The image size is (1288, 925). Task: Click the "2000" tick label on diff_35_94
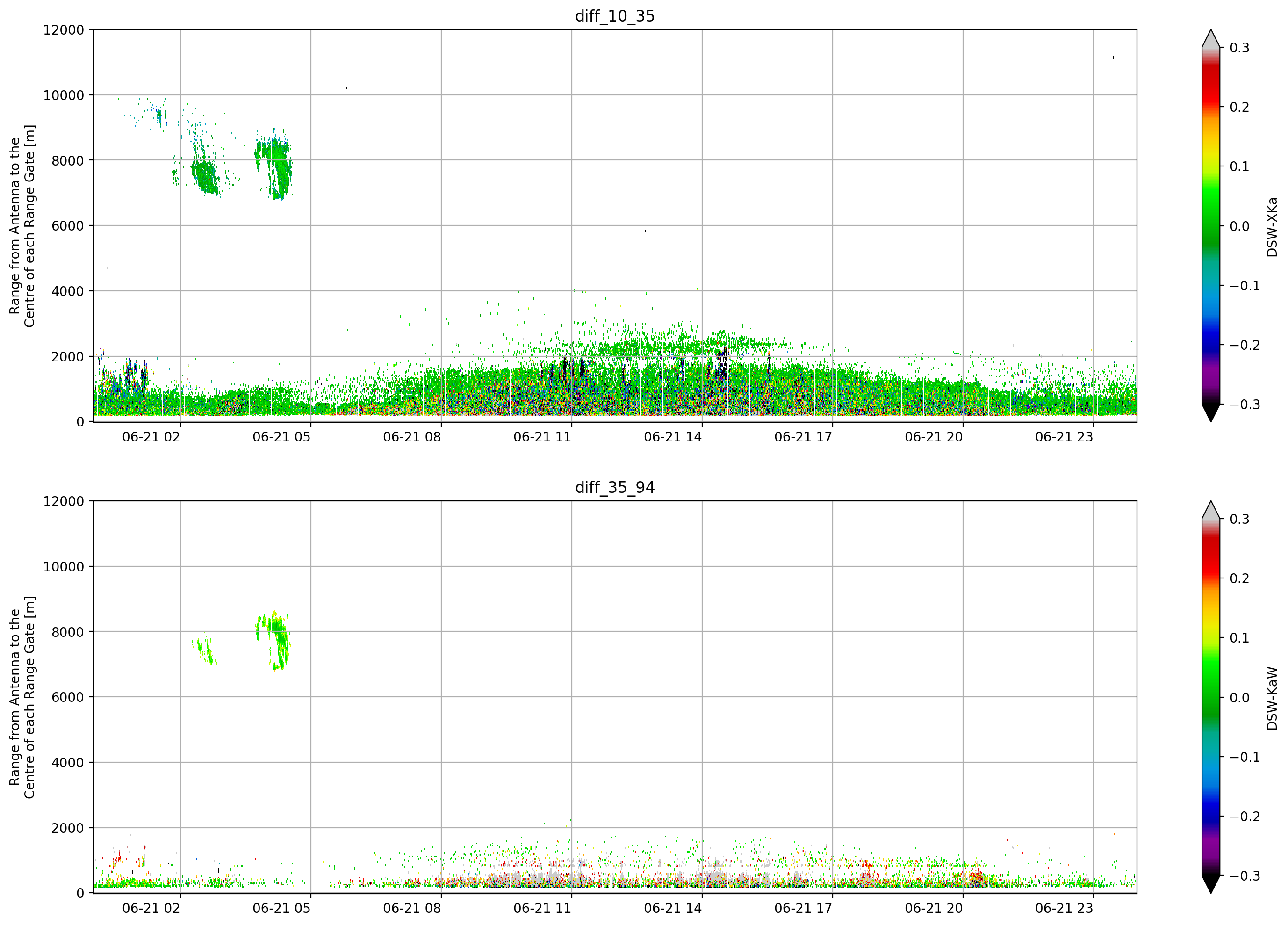click(68, 828)
